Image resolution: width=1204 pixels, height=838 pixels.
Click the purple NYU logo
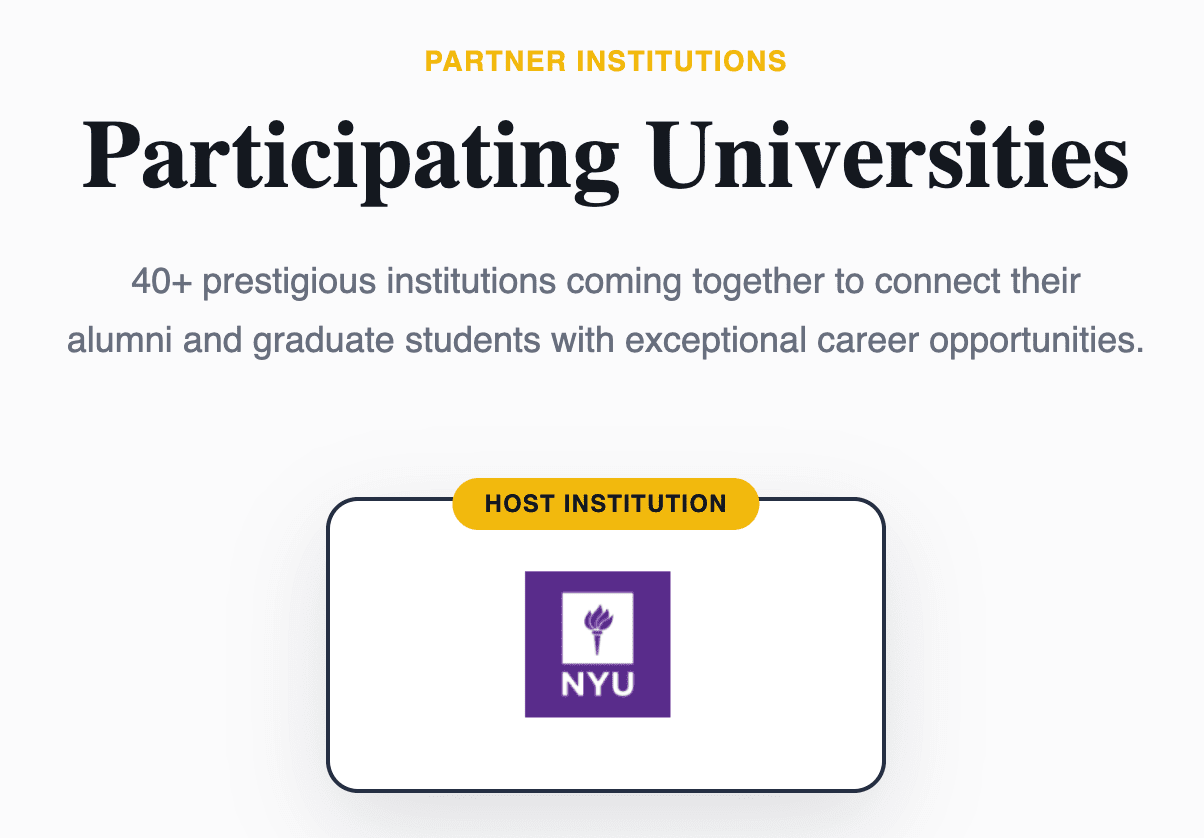click(597, 644)
